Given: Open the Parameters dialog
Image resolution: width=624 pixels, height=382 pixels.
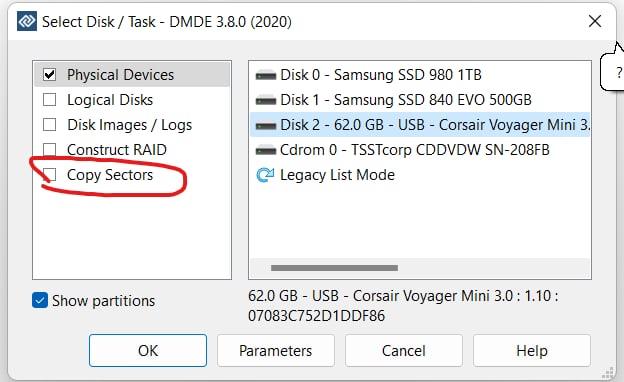Looking at the screenshot, I should pyautogui.click(x=275, y=351).
